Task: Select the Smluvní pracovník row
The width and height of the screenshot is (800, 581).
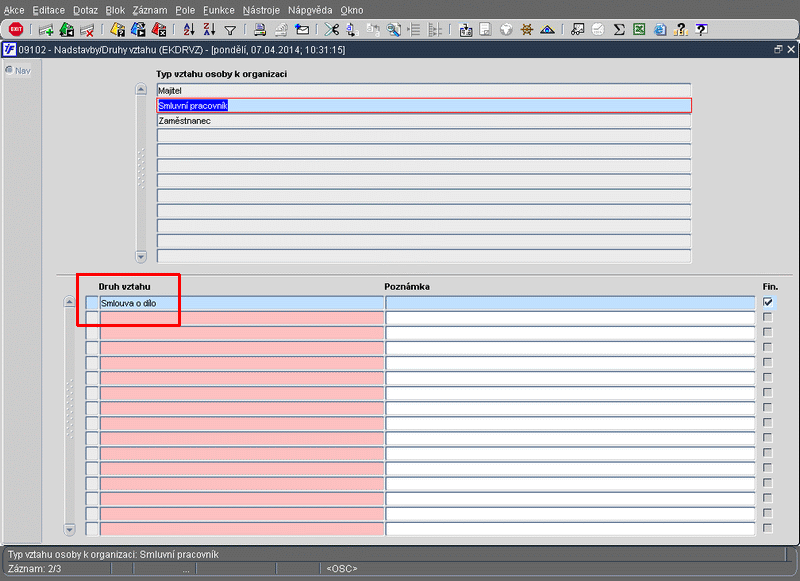Action: [x=423, y=106]
